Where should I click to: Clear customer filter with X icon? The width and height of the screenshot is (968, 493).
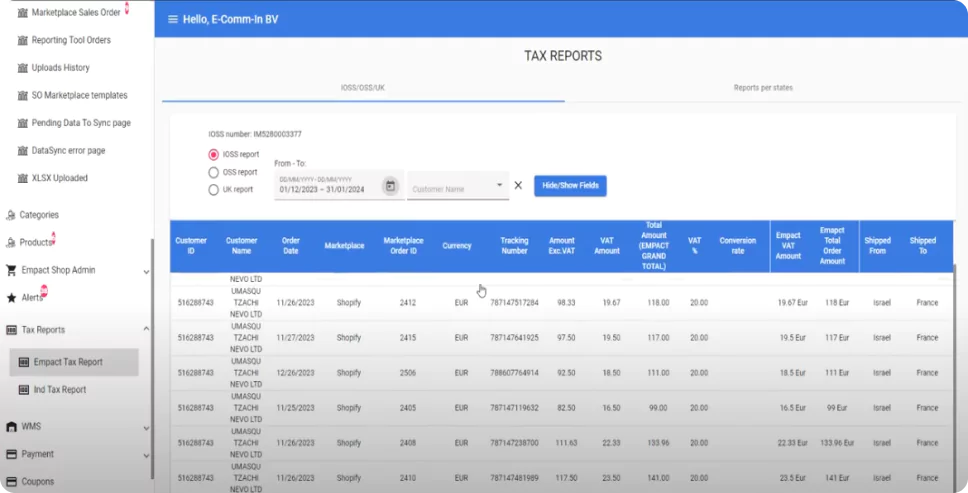pyautogui.click(x=518, y=185)
